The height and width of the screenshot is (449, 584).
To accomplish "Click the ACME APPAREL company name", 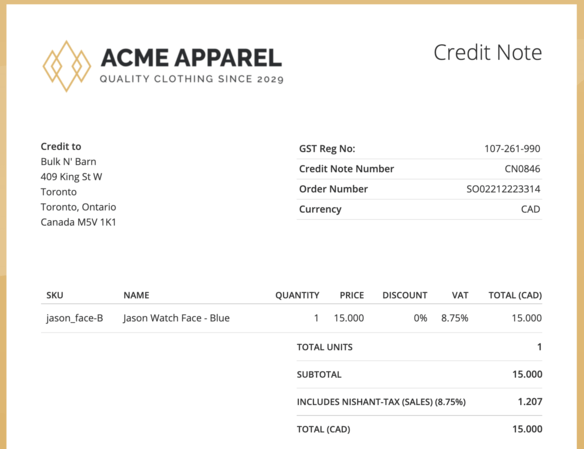I will pyautogui.click(x=191, y=58).
